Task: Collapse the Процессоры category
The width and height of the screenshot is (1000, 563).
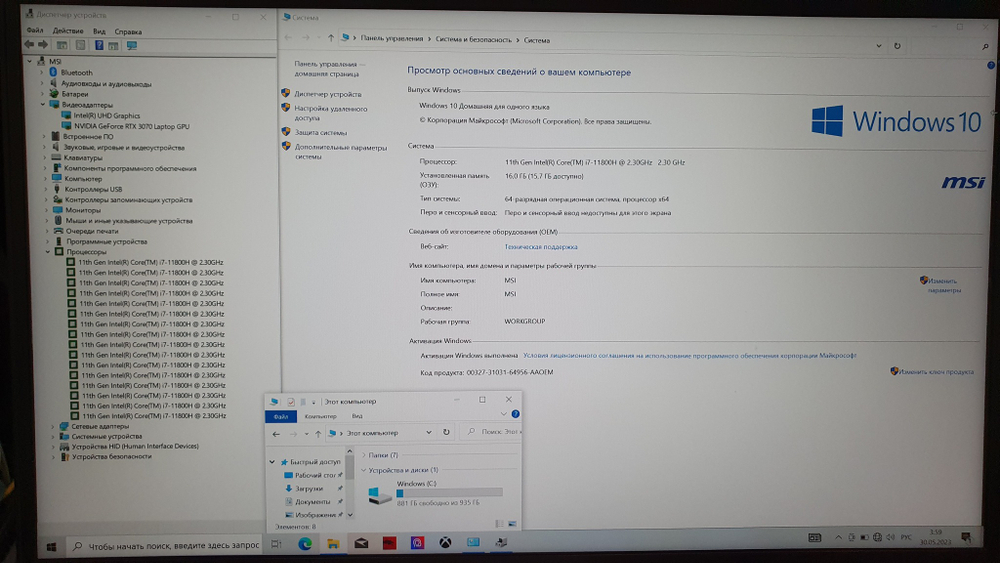Action: click(48, 252)
